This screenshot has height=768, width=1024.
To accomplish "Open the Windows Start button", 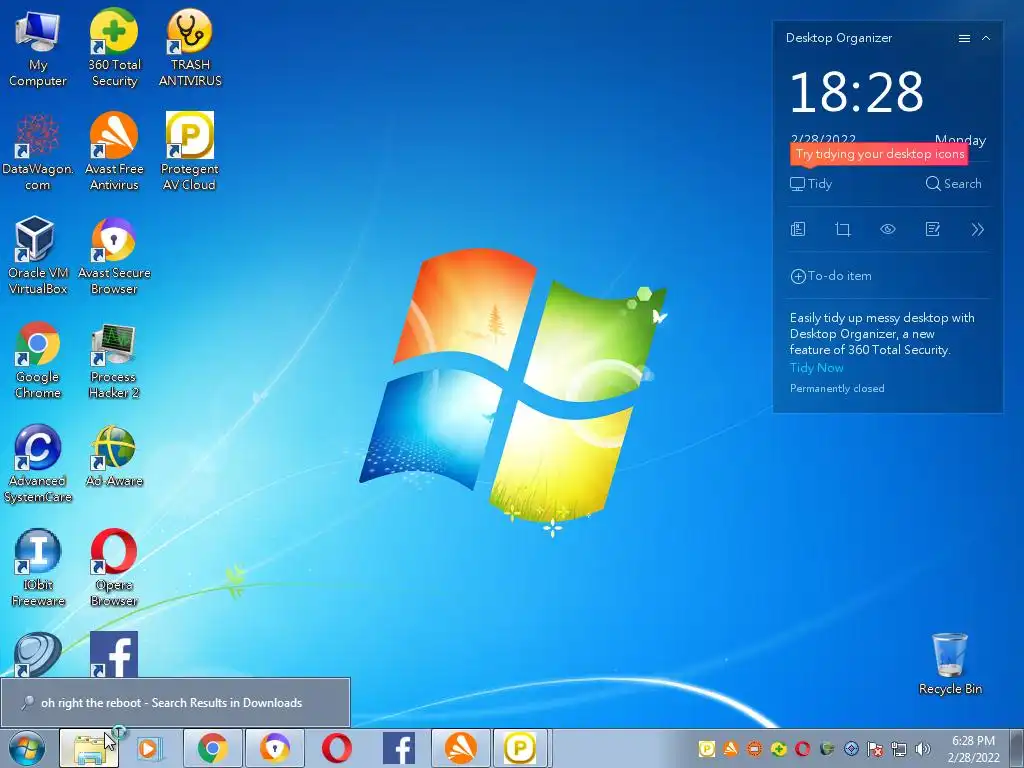I will click(27, 748).
